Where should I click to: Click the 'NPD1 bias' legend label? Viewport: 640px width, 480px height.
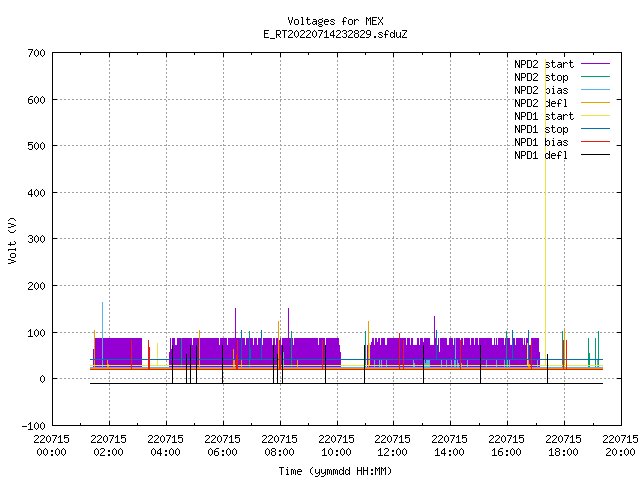point(541,142)
